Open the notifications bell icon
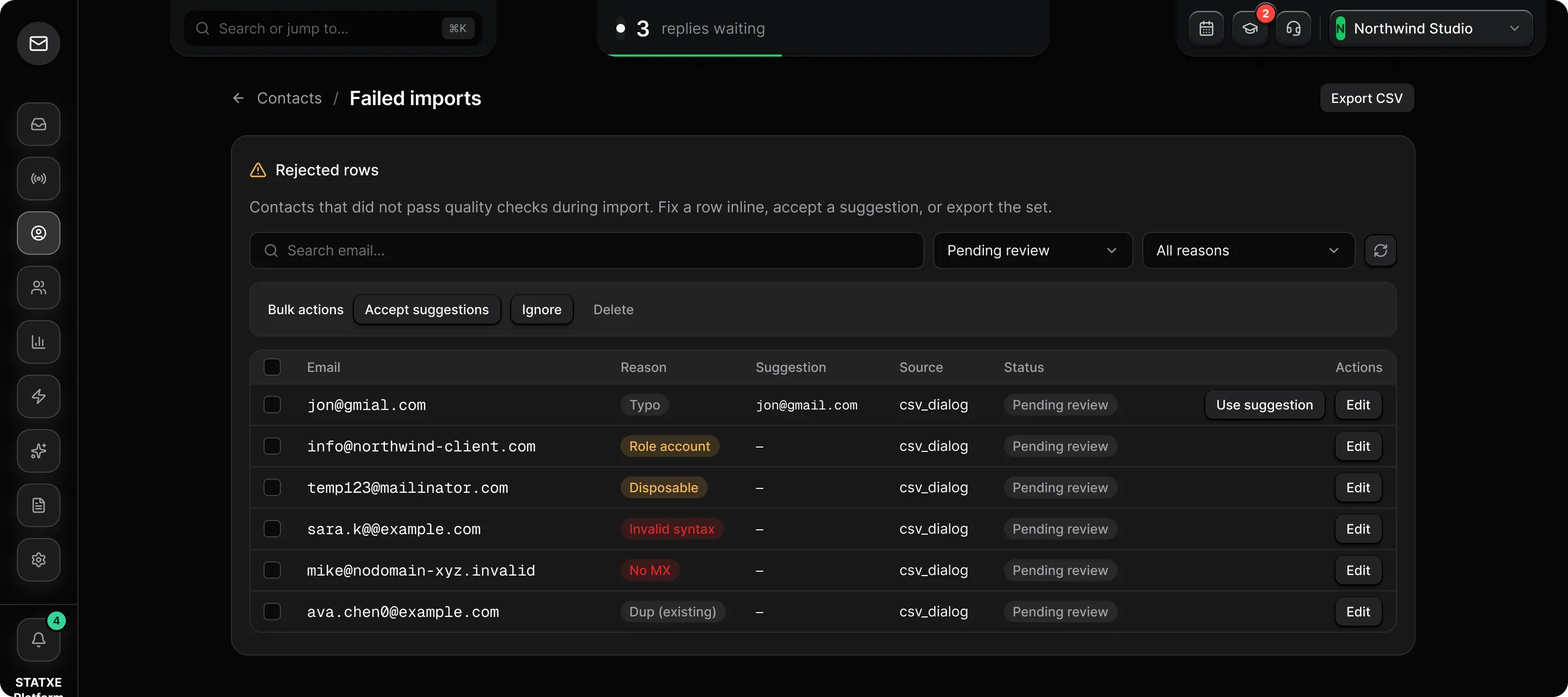 (x=38, y=640)
